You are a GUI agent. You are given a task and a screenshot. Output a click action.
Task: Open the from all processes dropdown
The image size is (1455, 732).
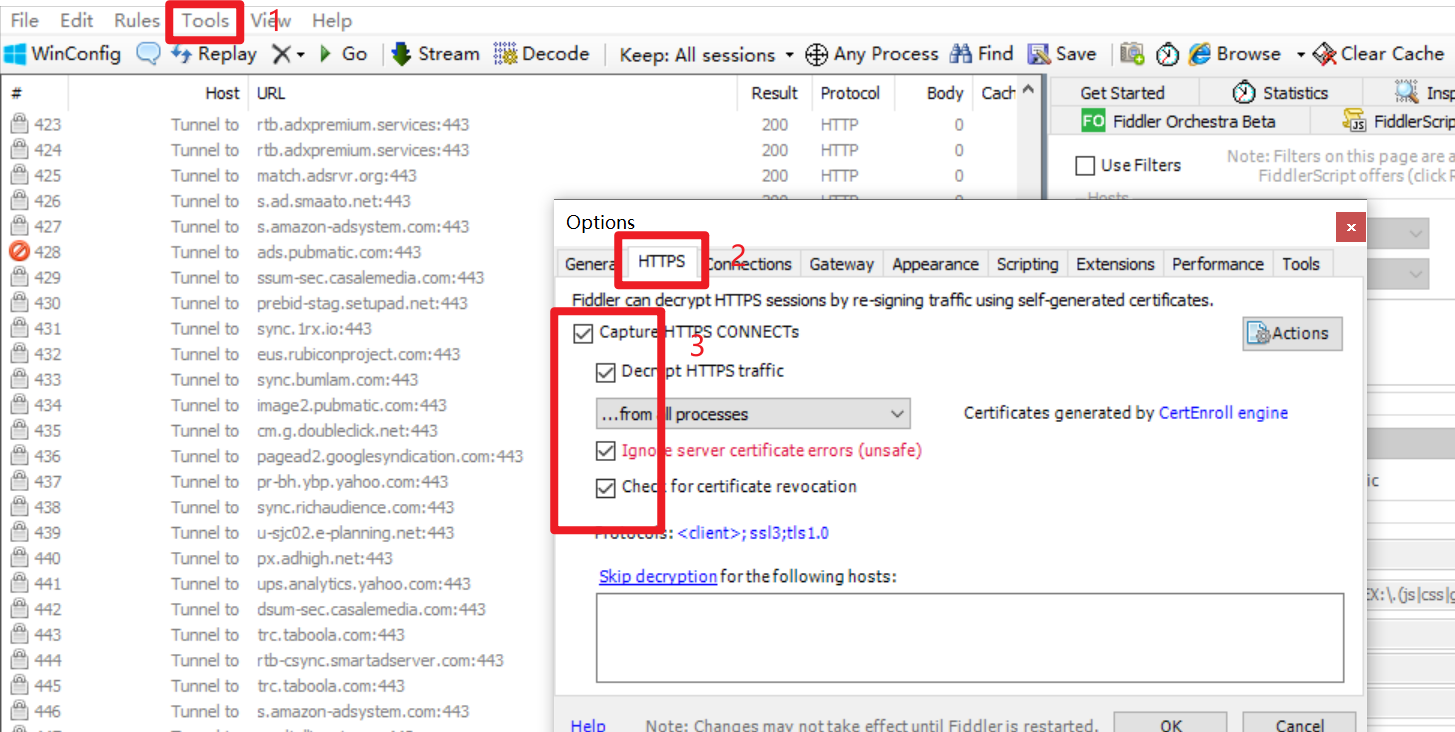pos(753,413)
